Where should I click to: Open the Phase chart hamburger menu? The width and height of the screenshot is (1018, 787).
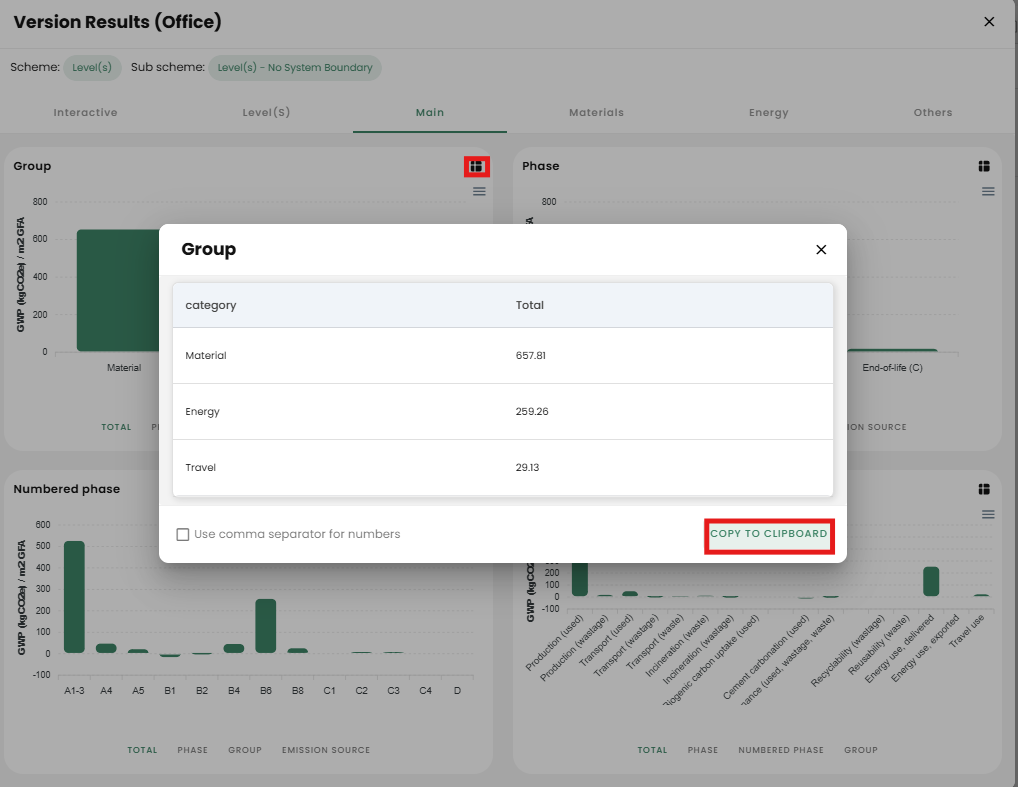click(988, 191)
